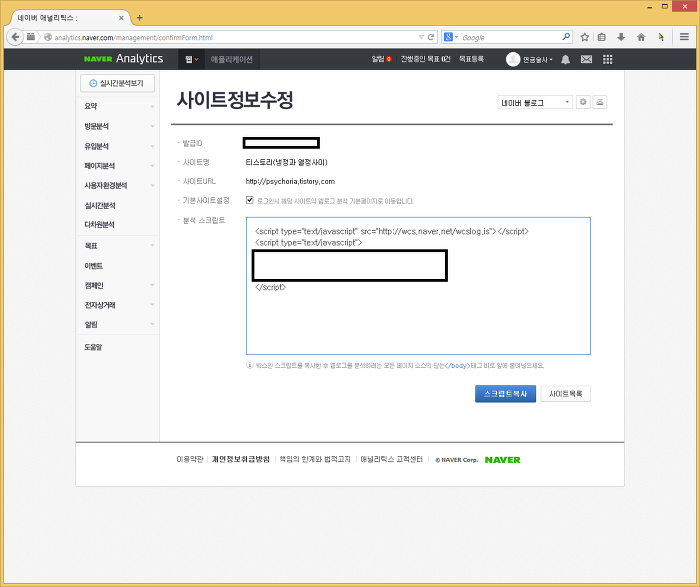Open 이벤트 in the sidebar
Viewport: 700px width, 587px height.
point(93,266)
